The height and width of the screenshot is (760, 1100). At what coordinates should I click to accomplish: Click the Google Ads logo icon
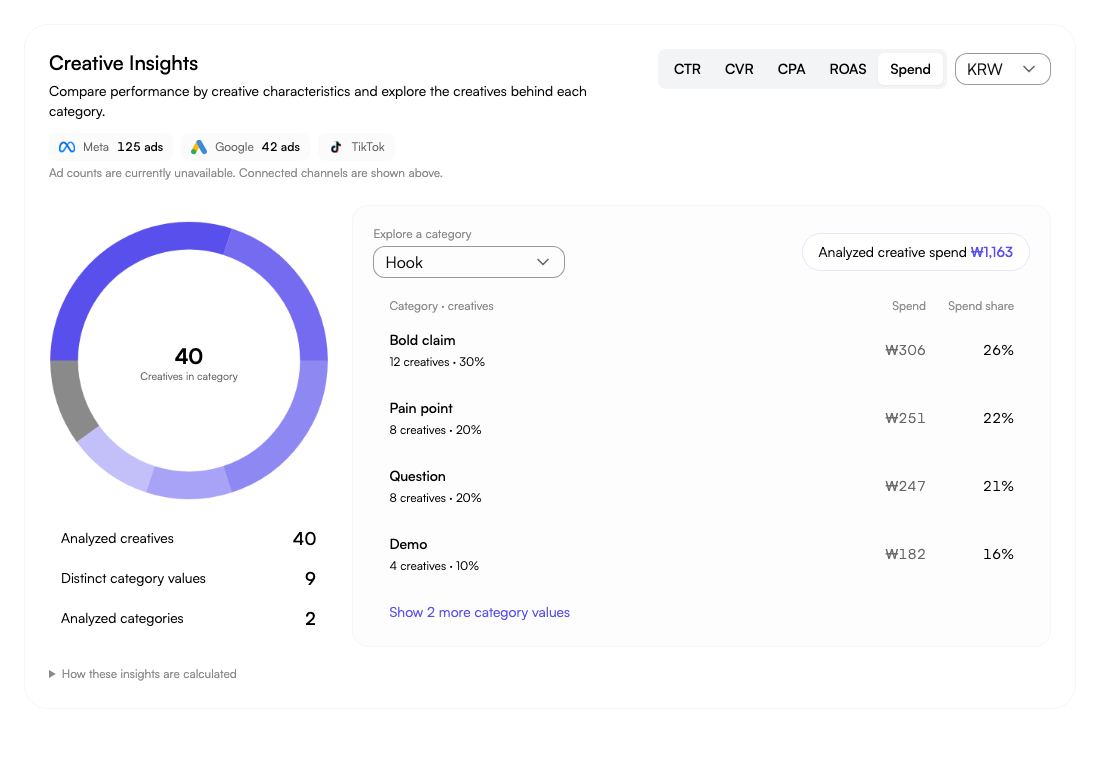[199, 147]
